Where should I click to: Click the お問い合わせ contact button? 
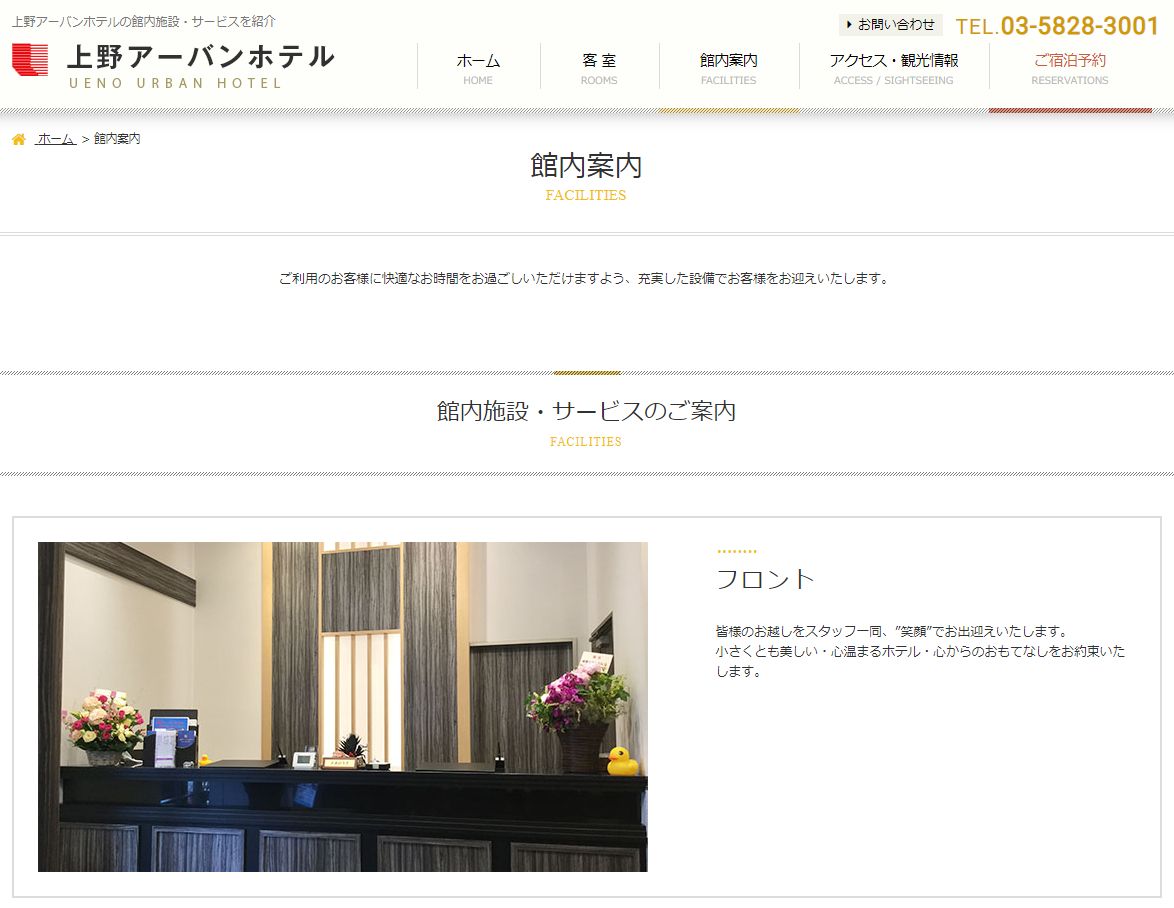[890, 25]
